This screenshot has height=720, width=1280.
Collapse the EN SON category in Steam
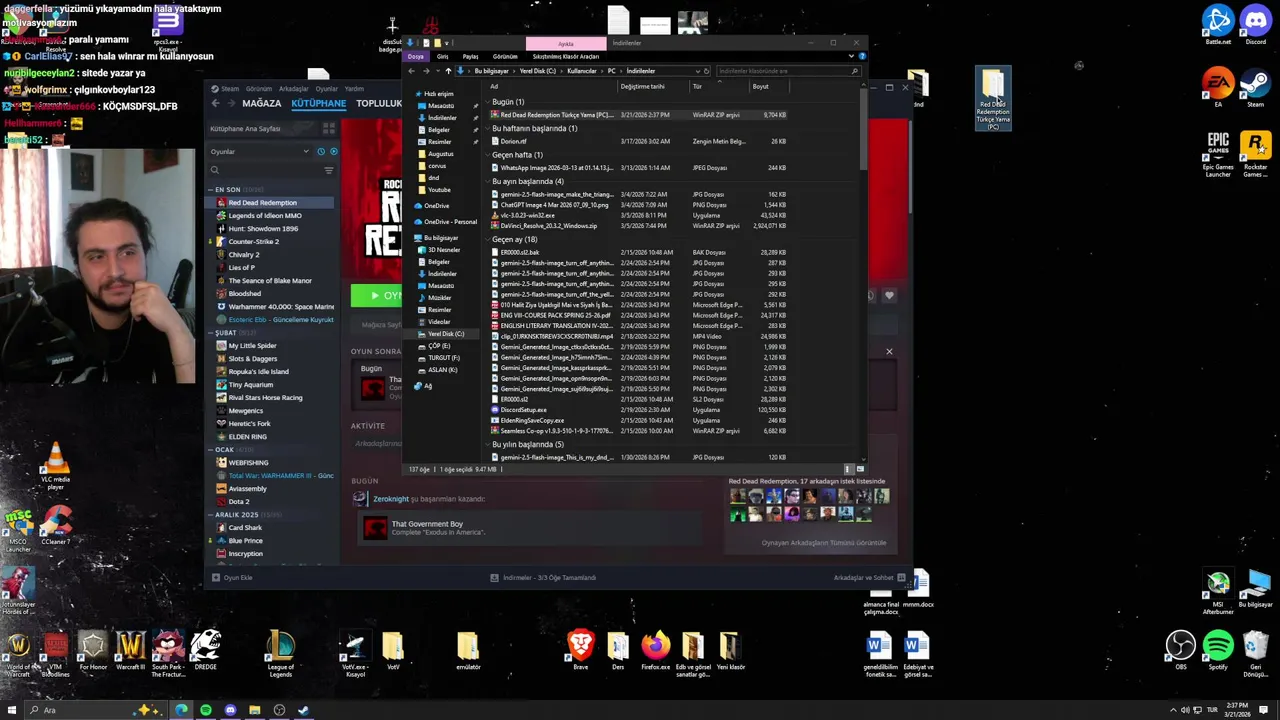click(x=211, y=189)
